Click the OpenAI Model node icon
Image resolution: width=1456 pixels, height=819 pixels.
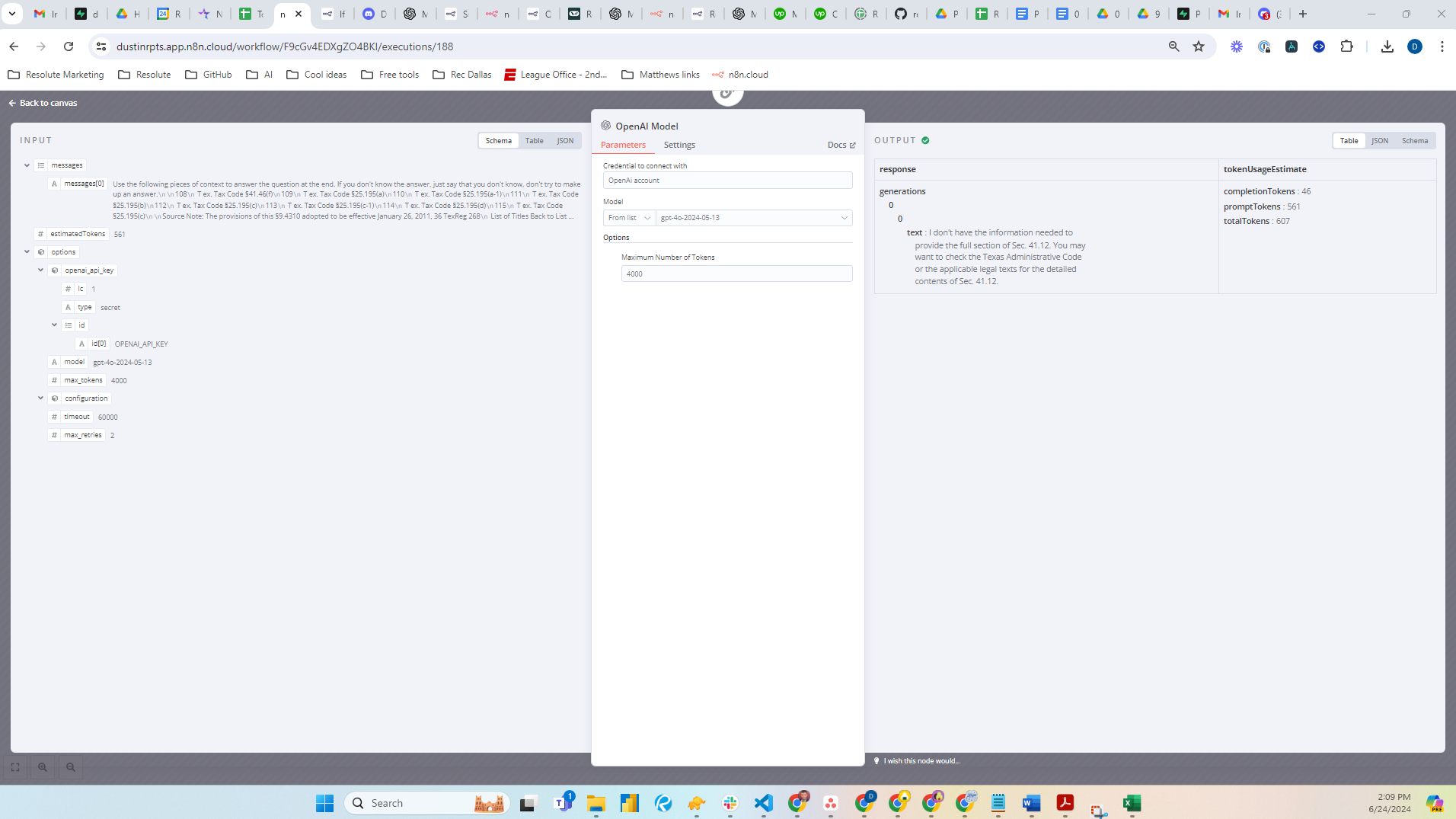pos(606,126)
